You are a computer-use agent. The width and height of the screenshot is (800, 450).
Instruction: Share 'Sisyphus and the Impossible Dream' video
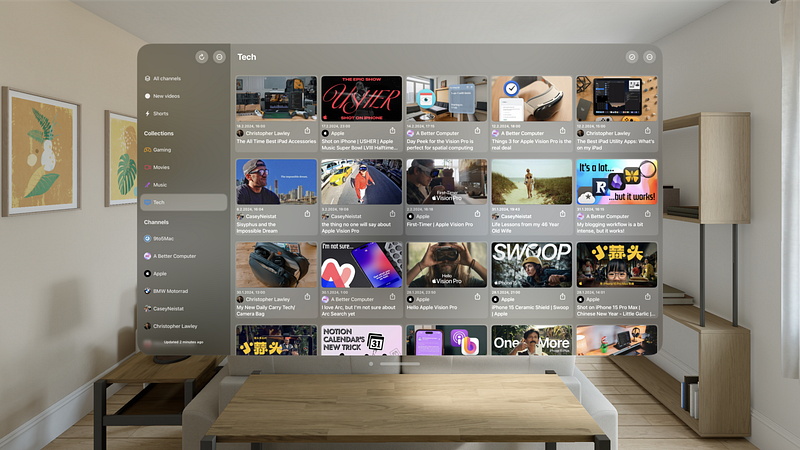307,214
